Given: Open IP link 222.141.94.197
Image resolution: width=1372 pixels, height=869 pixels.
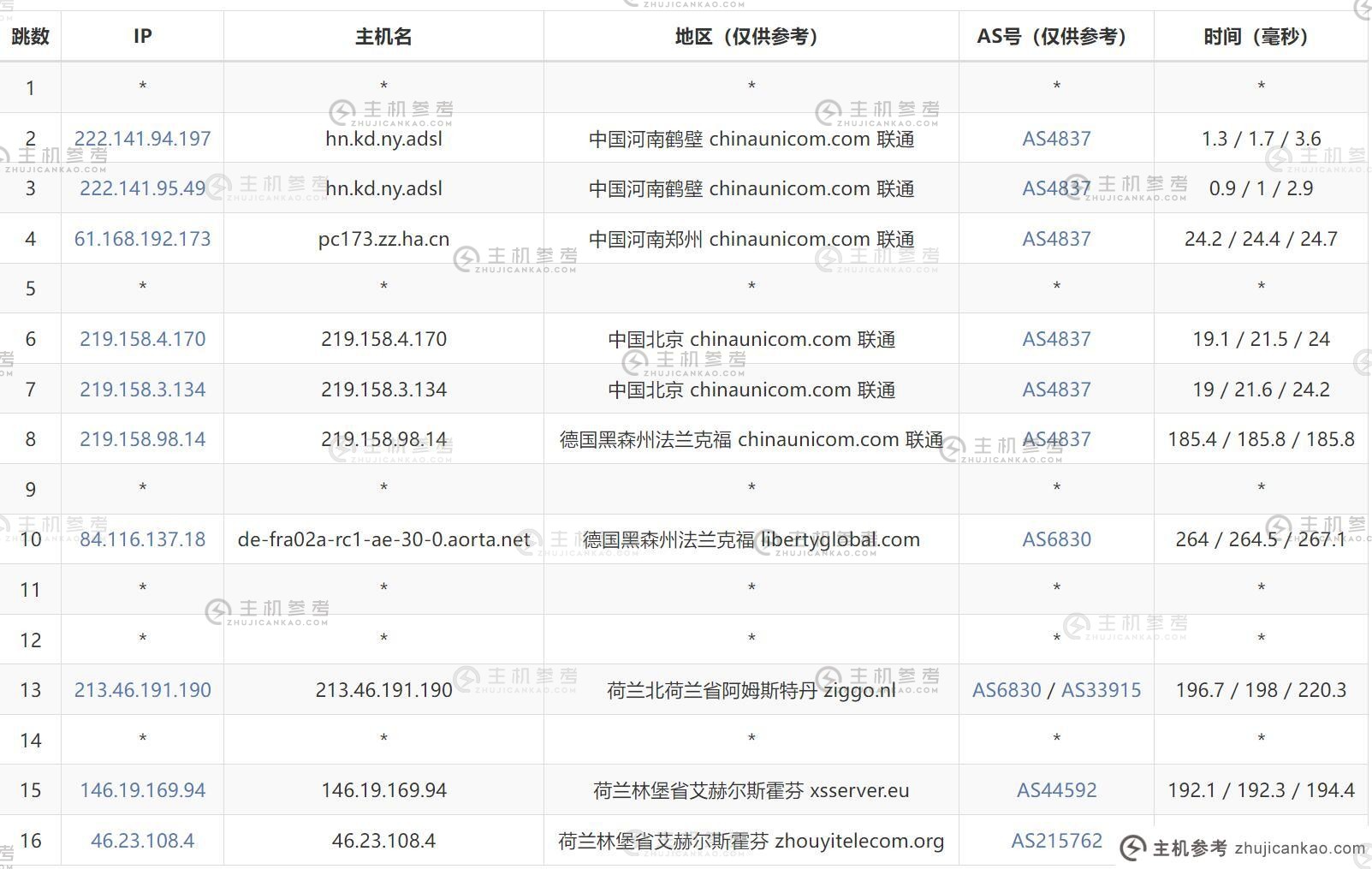Looking at the screenshot, I should tap(142, 139).
